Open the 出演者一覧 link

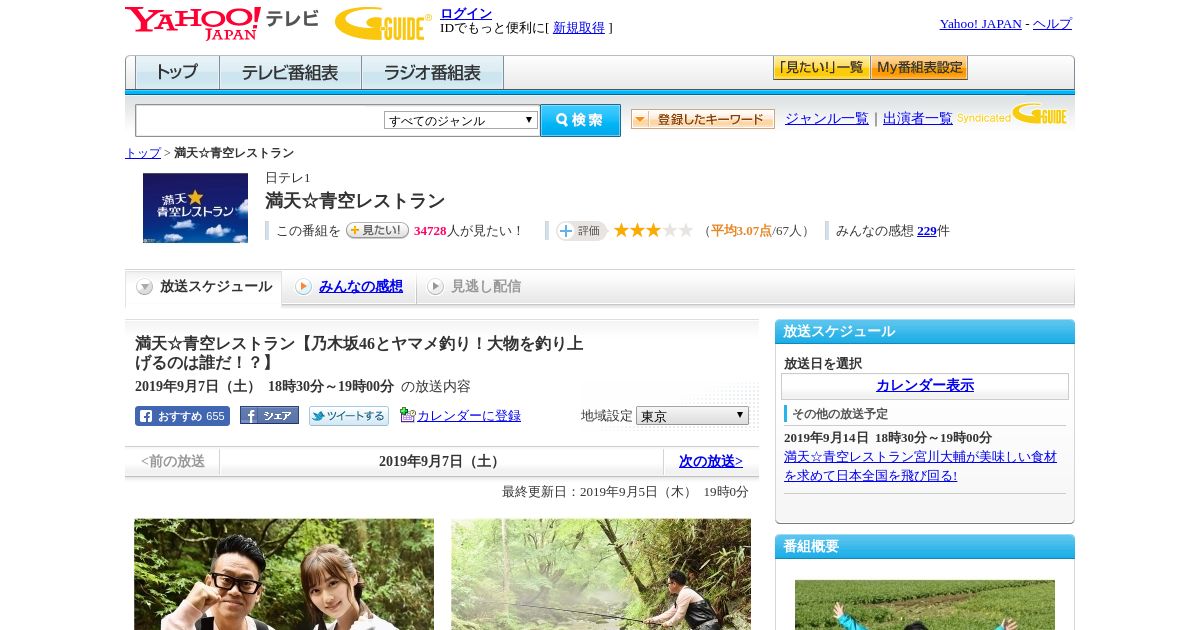[x=917, y=118]
